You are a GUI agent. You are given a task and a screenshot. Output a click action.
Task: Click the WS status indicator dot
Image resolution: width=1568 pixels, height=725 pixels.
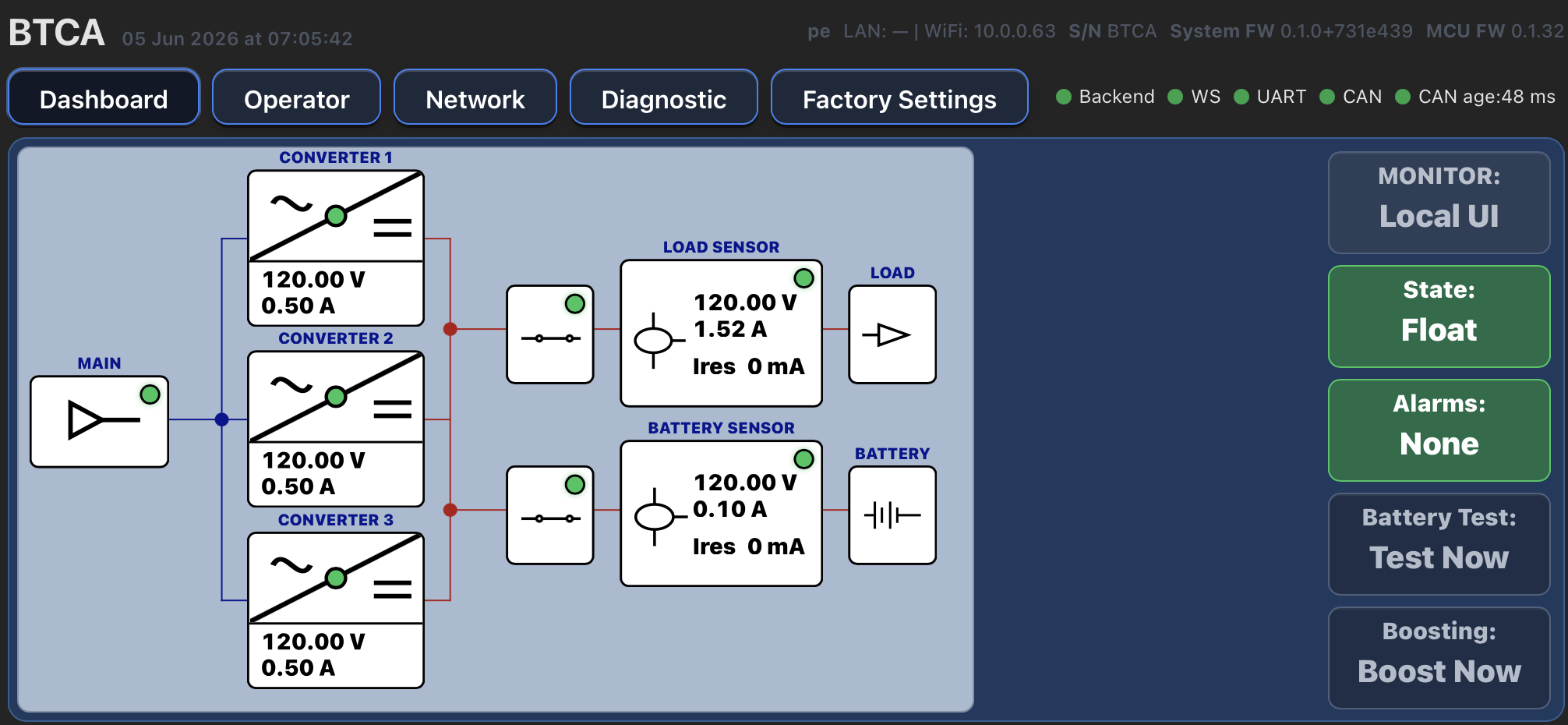pos(1175,97)
